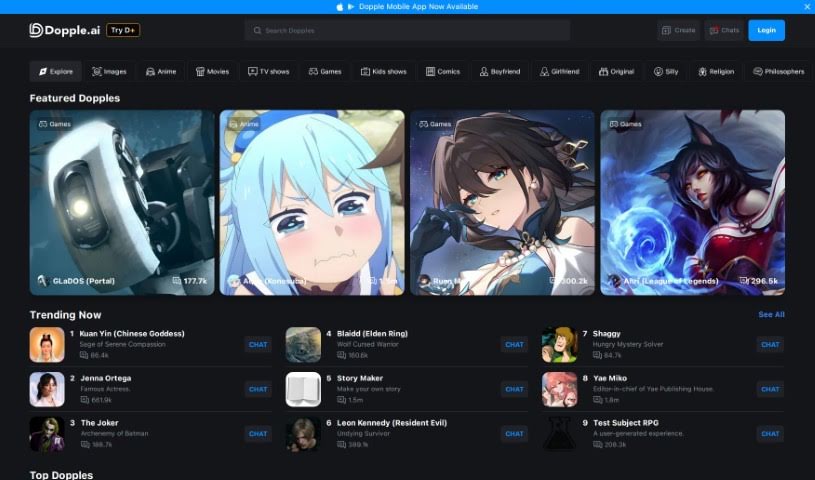Open the Create button

pyautogui.click(x=678, y=30)
